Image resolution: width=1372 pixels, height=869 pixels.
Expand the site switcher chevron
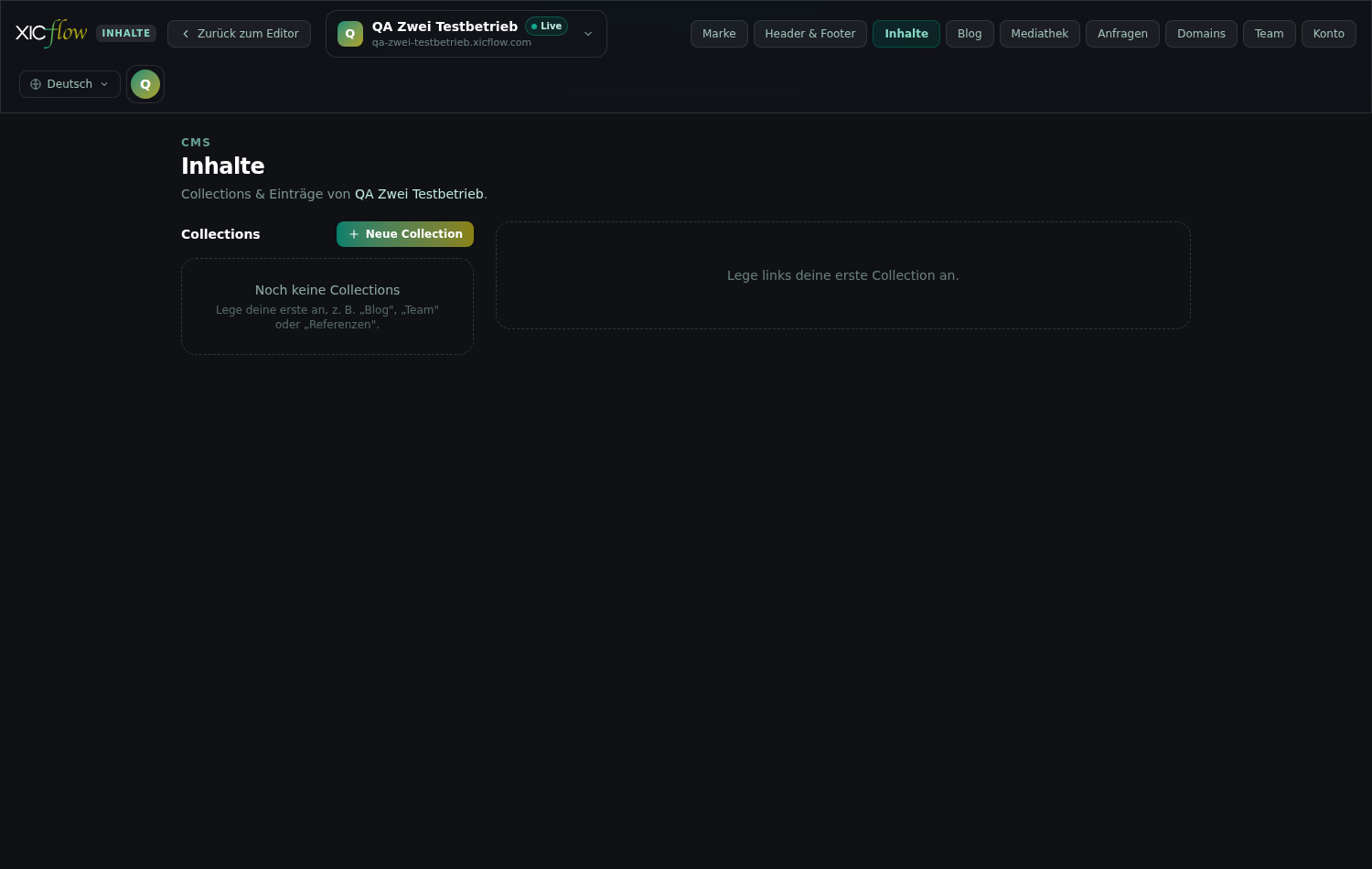588,34
